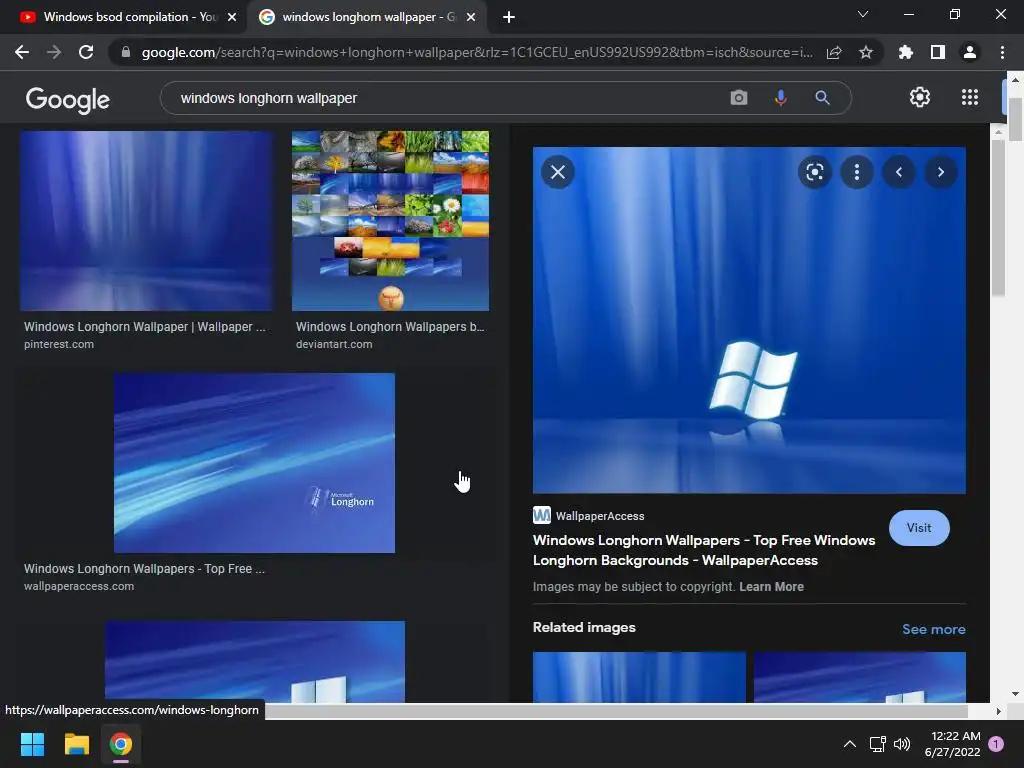
Task: Reload the current page
Action: pos(86,52)
